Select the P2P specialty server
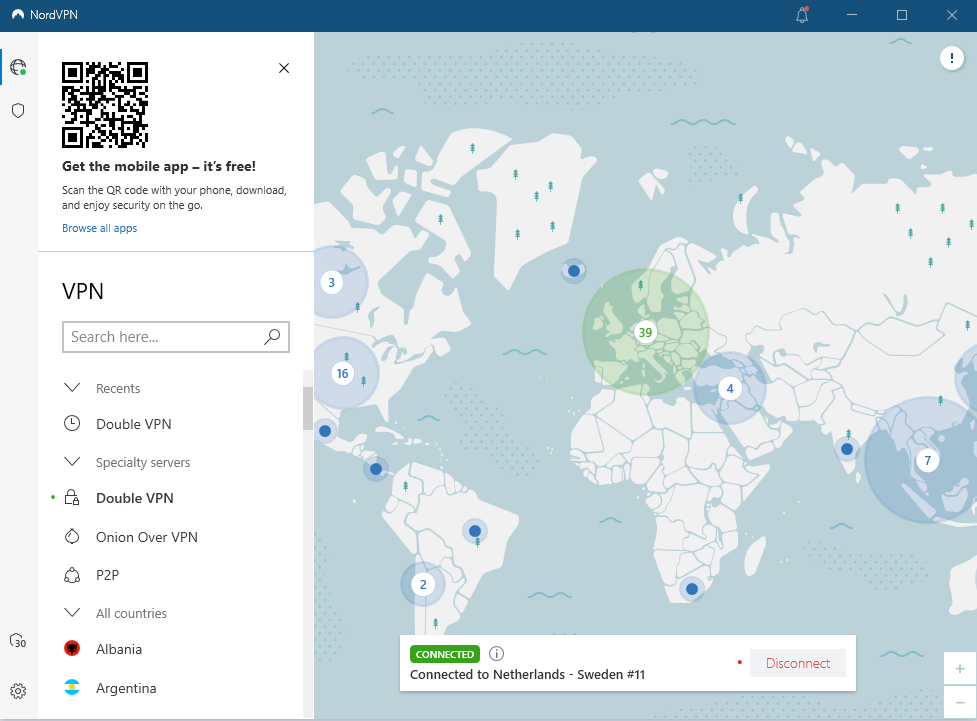 [109, 575]
